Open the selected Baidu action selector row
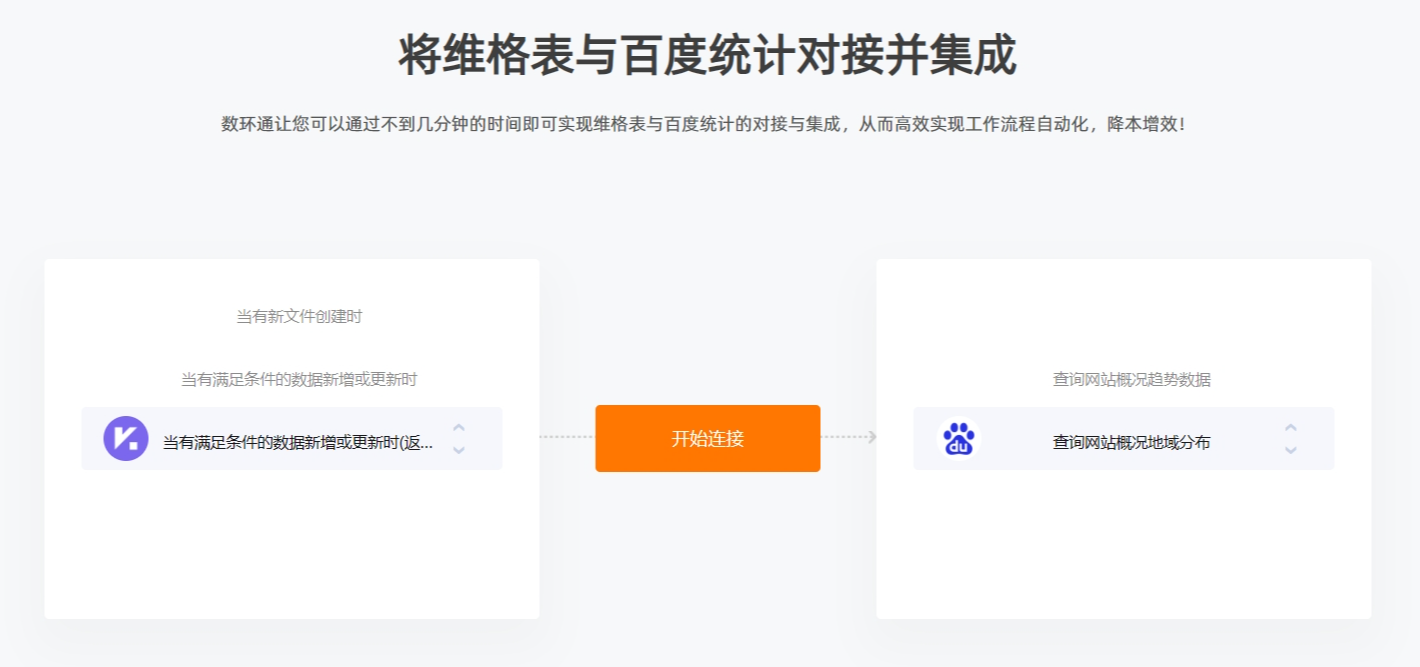 click(1124, 438)
